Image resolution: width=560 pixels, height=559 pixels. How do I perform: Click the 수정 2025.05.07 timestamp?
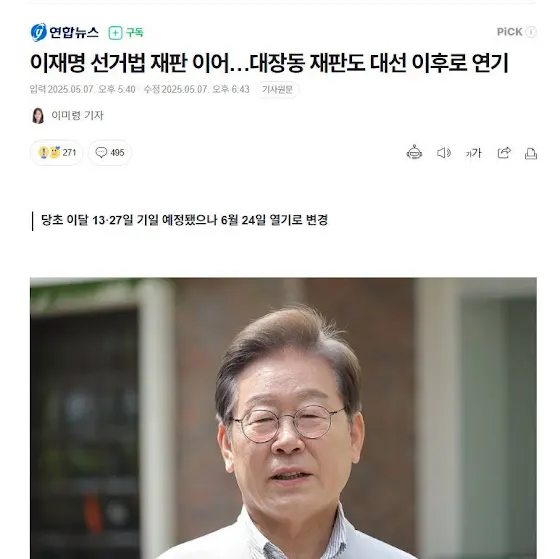tap(196, 89)
